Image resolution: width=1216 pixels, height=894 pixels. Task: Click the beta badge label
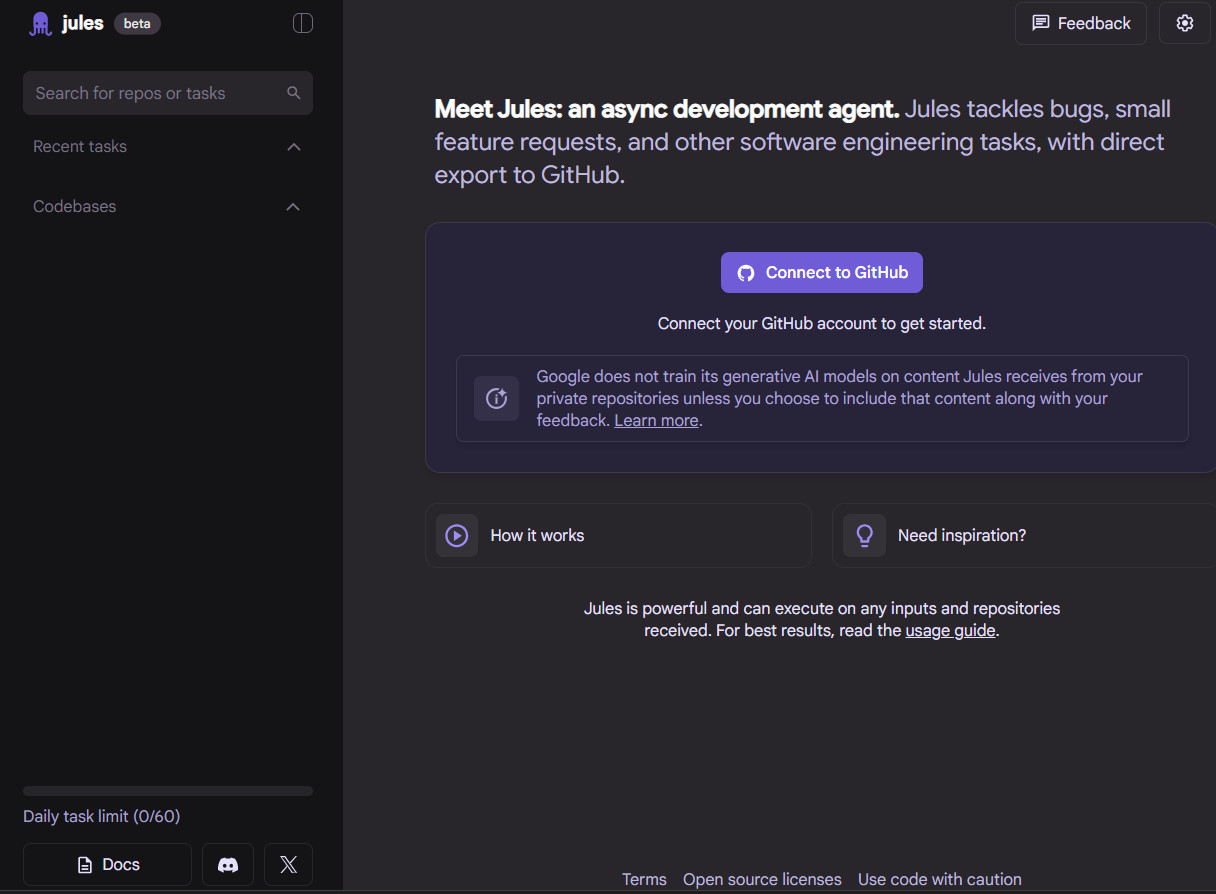137,23
